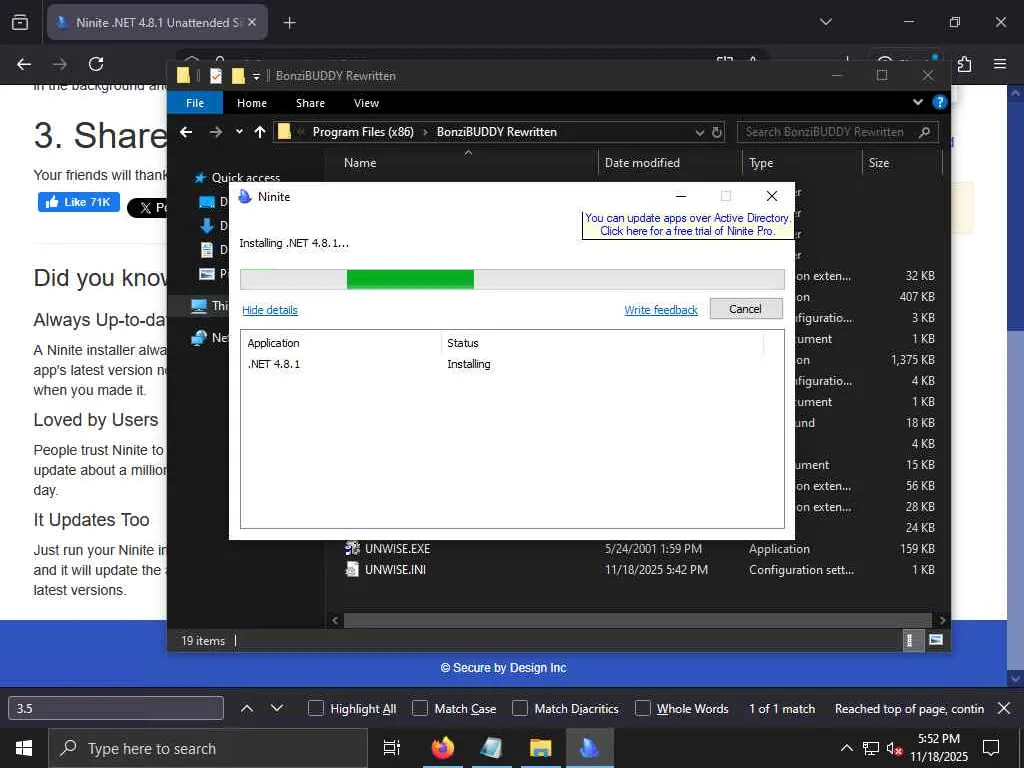Click Quick access in Explorer sidebar
1024x768 pixels.
point(245,178)
